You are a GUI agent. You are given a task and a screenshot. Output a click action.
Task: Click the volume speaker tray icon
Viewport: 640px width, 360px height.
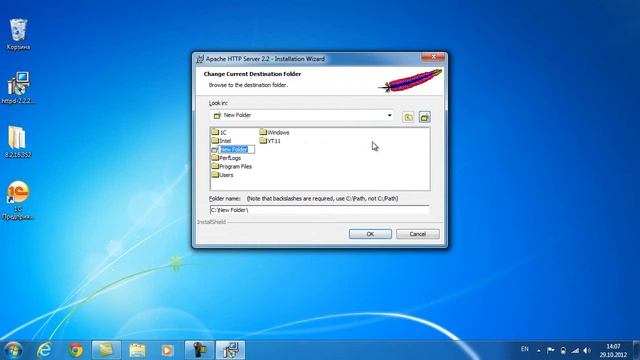click(x=587, y=350)
